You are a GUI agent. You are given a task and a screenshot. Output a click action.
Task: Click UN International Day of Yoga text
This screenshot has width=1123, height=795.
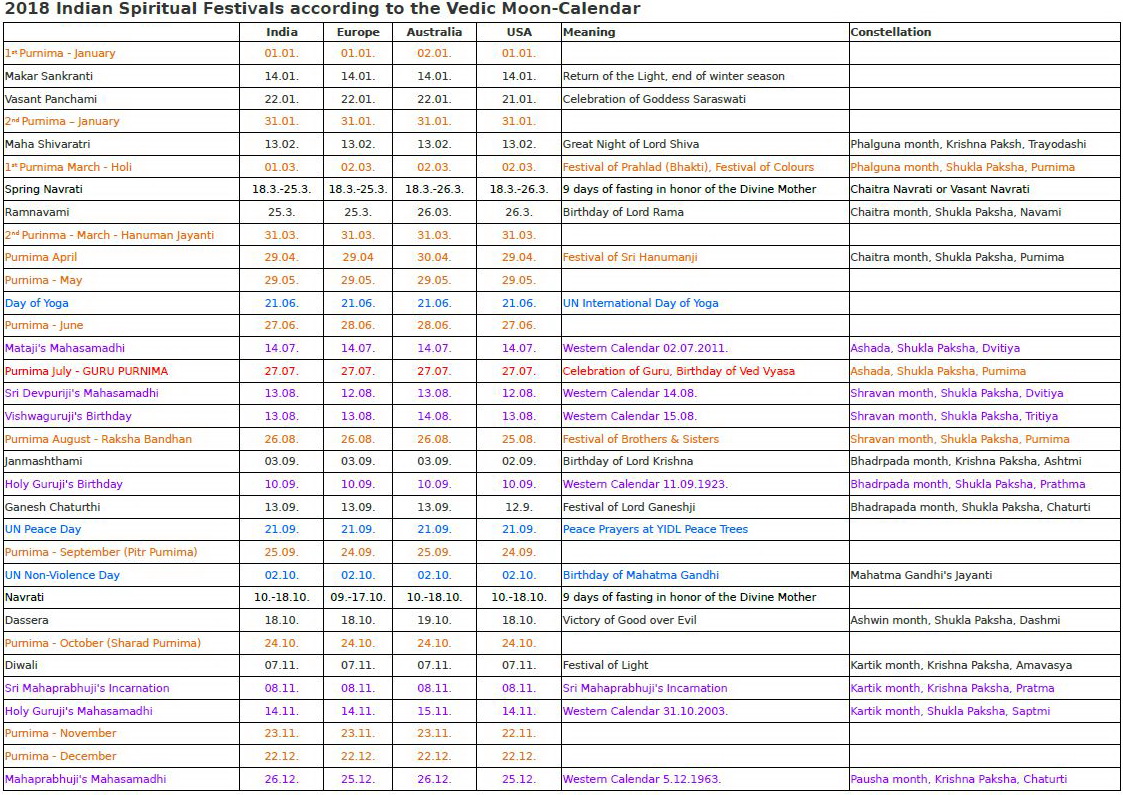pos(640,303)
